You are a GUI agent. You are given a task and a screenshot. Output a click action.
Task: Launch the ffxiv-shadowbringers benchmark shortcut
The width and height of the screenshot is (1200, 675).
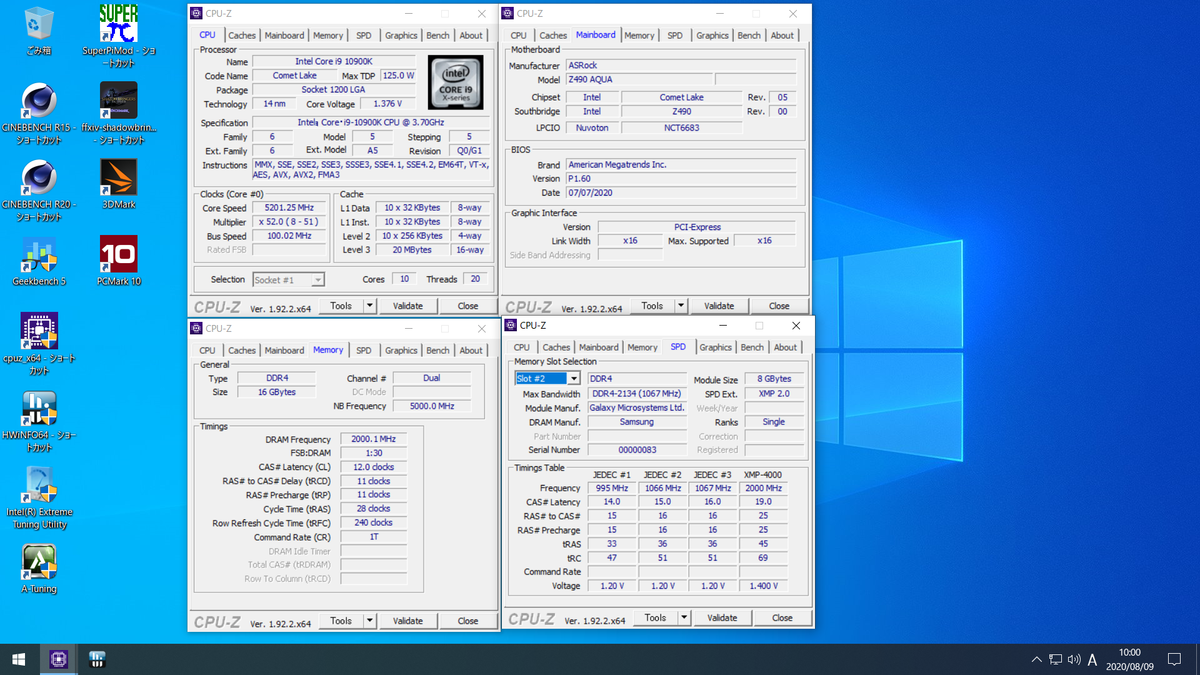click(119, 113)
